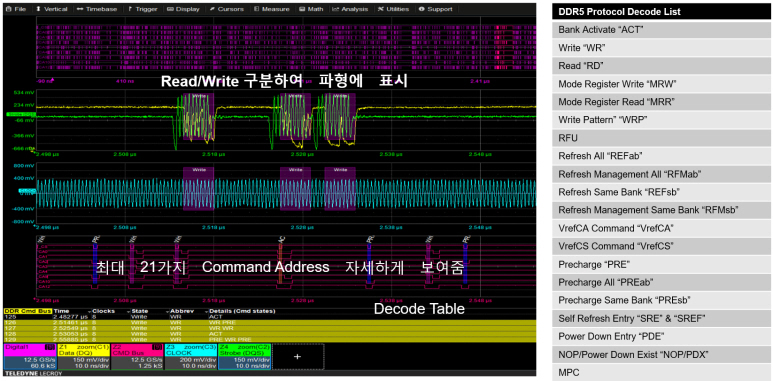This screenshot has height=381, width=773.
Task: Open the Z3 CLOCK zoom descriptor
Action: (x=191, y=356)
